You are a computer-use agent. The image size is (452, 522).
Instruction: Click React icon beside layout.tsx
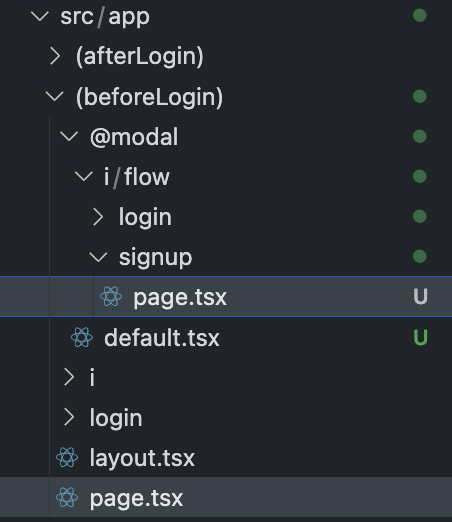pos(67,457)
